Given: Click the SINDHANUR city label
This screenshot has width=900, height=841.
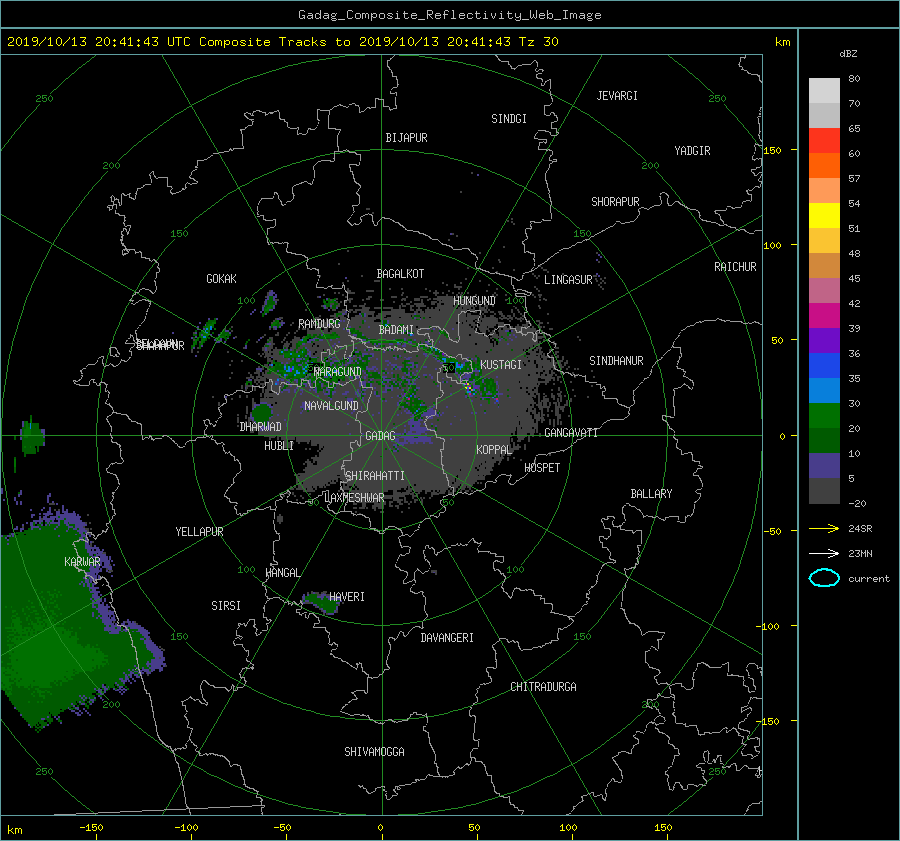Looking at the screenshot, I should click(616, 361).
